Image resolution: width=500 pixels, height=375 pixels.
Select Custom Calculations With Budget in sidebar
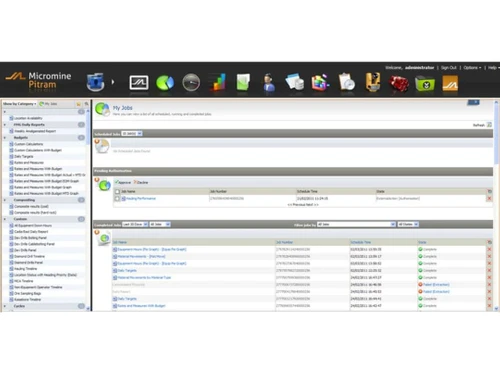click(x=38, y=150)
